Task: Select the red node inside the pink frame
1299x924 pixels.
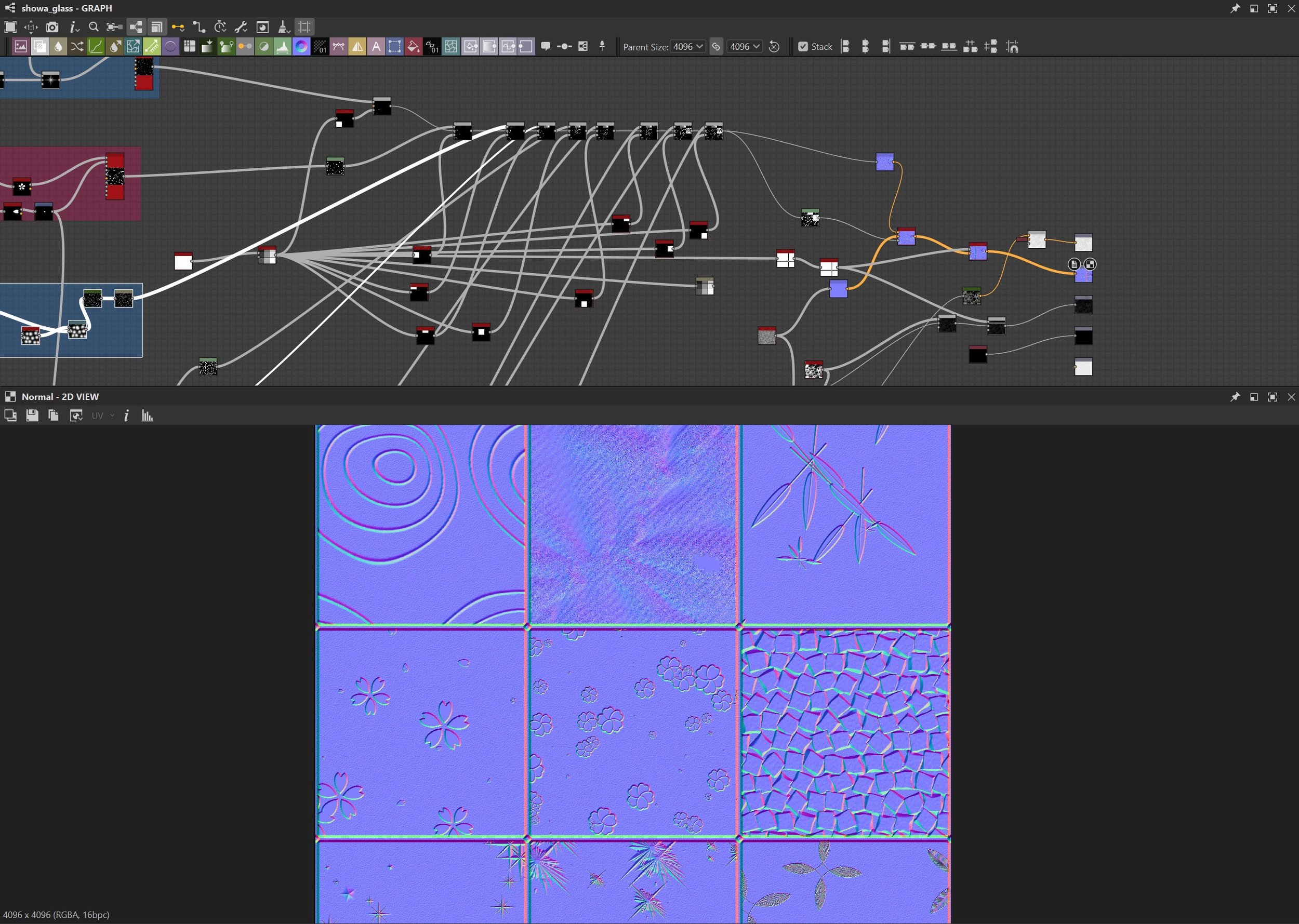Action: click(114, 176)
